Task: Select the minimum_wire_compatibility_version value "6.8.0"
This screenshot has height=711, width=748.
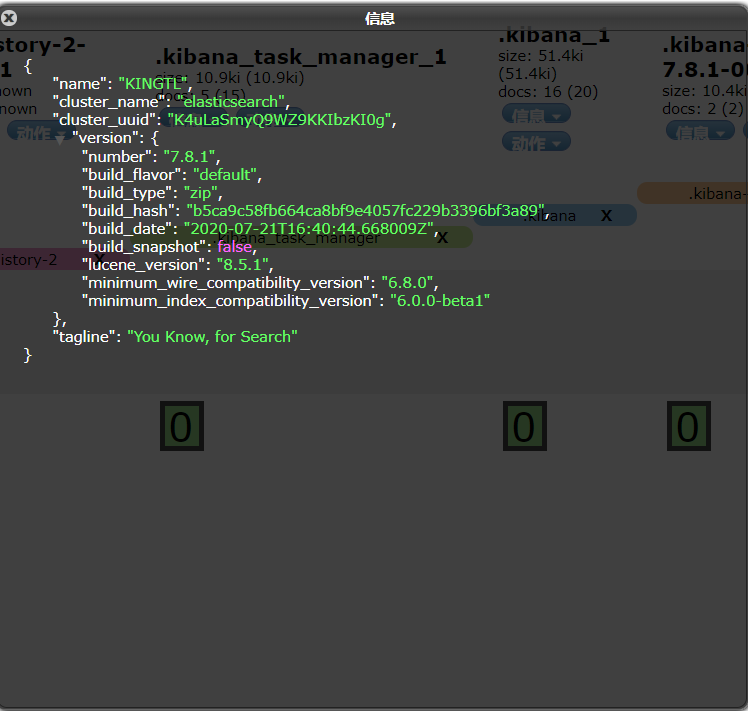Action: click(x=407, y=282)
